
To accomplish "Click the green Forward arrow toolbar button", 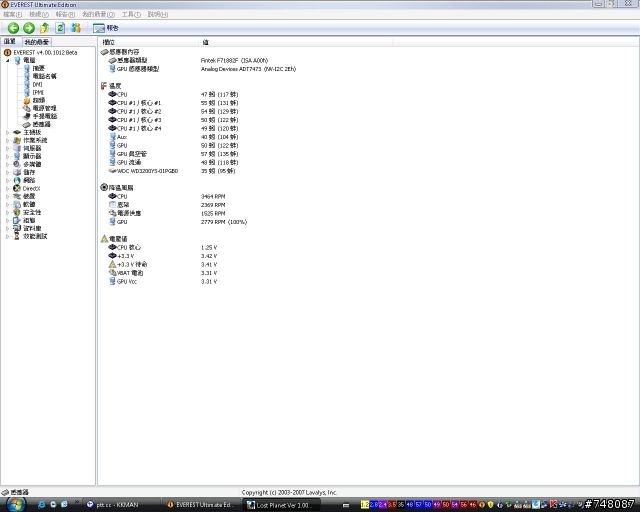I will tap(29, 28).
